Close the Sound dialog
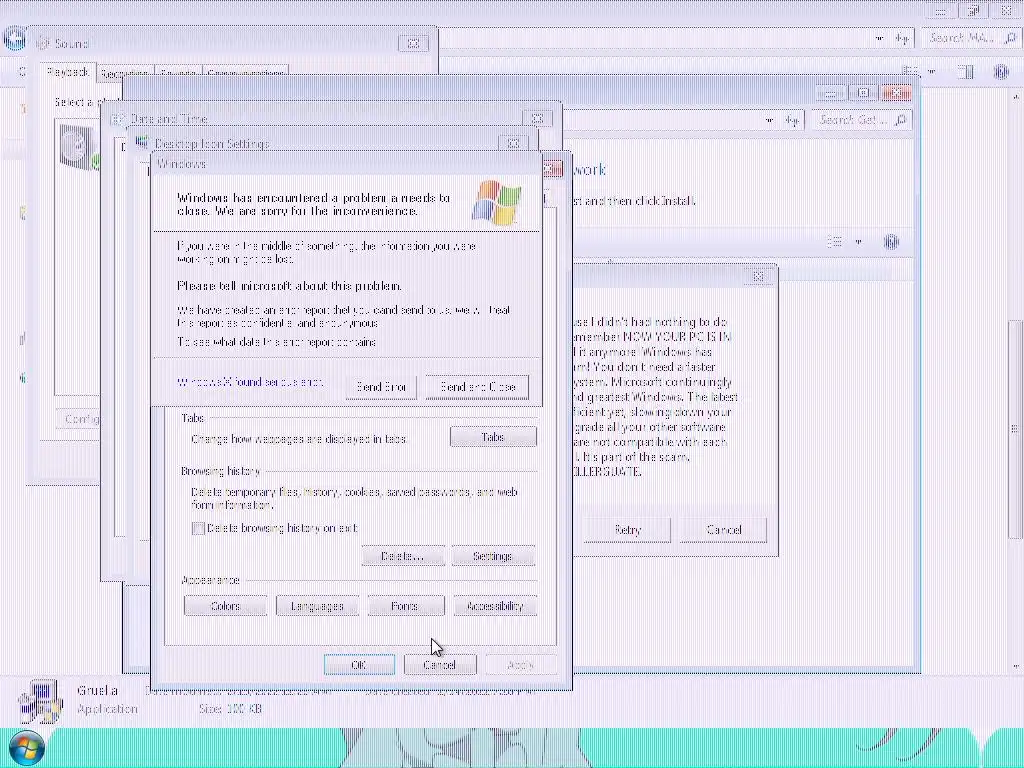The width and height of the screenshot is (1024, 768). 413,44
